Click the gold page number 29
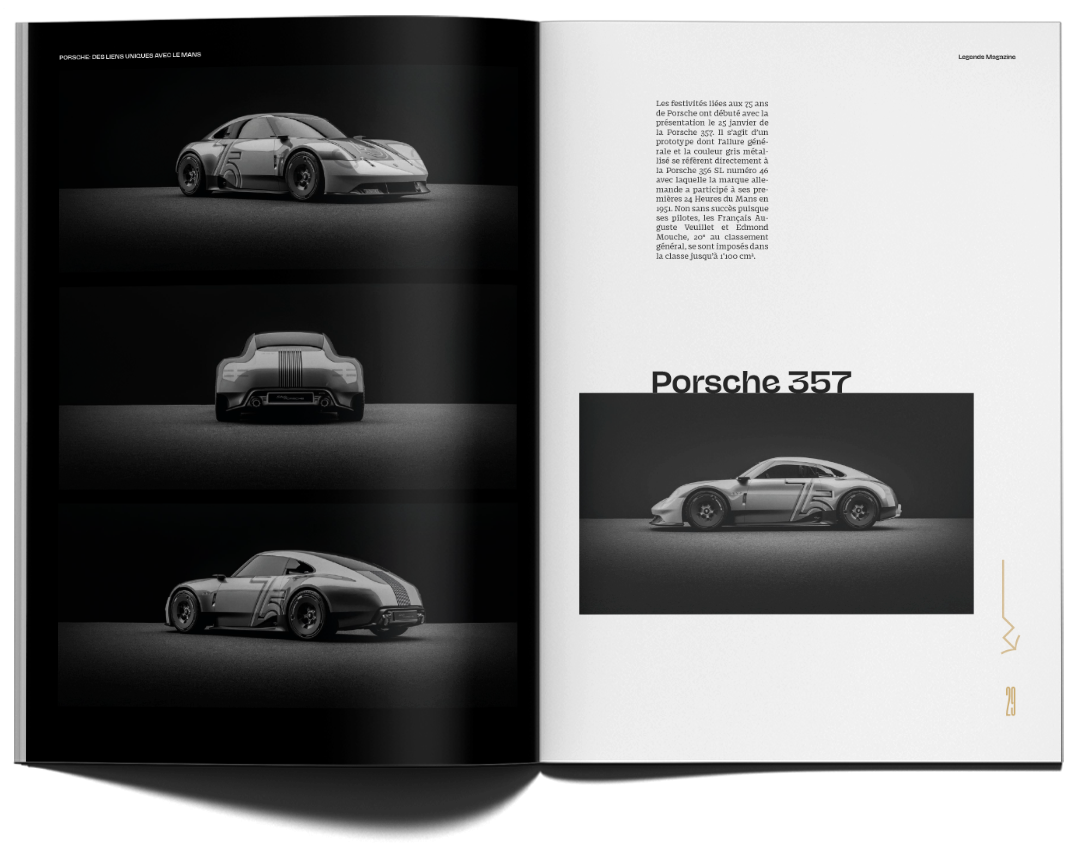Screen dimensions: 1080x843 tap(1010, 702)
